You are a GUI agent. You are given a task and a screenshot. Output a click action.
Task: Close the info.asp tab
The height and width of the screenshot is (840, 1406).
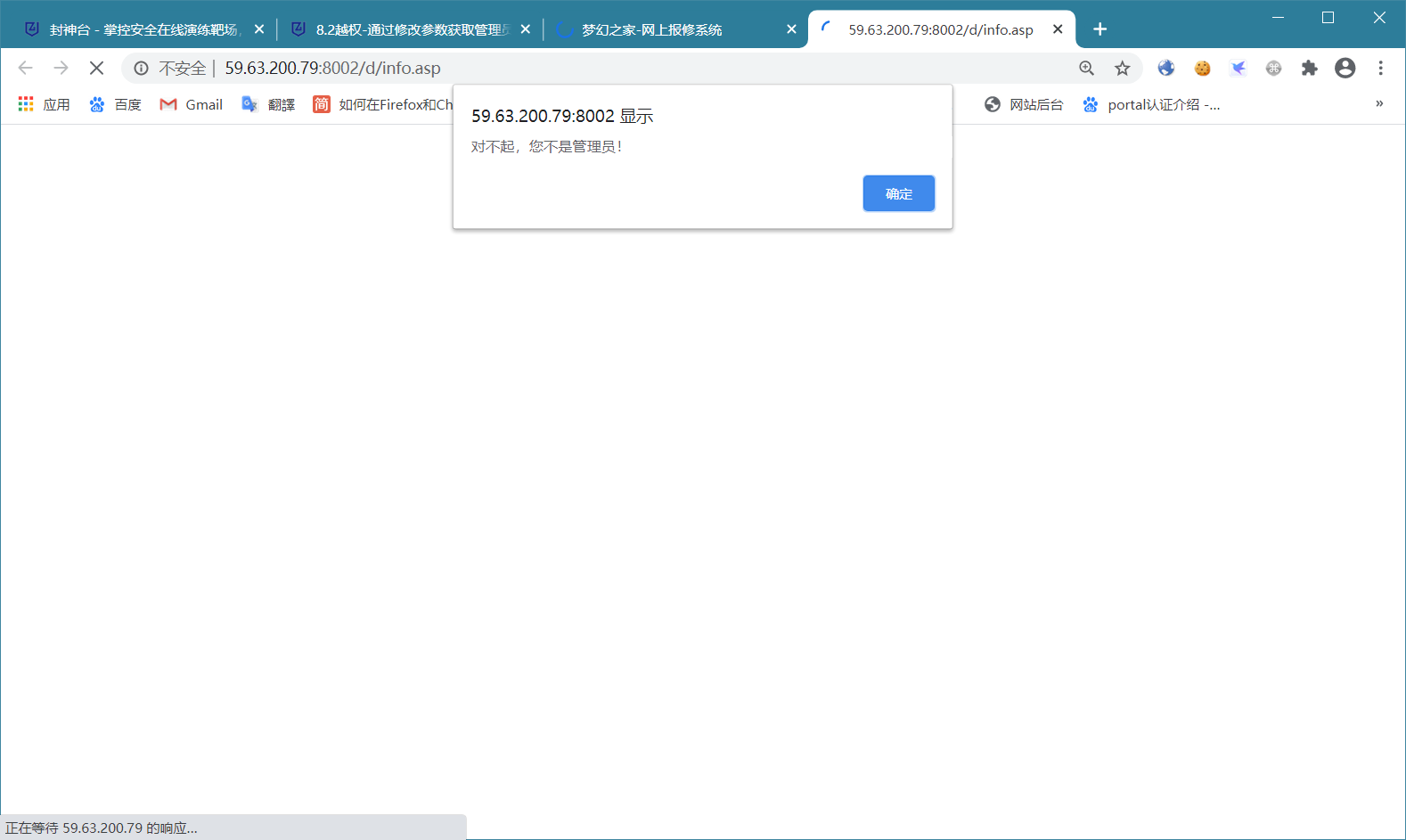pyautogui.click(x=1058, y=29)
